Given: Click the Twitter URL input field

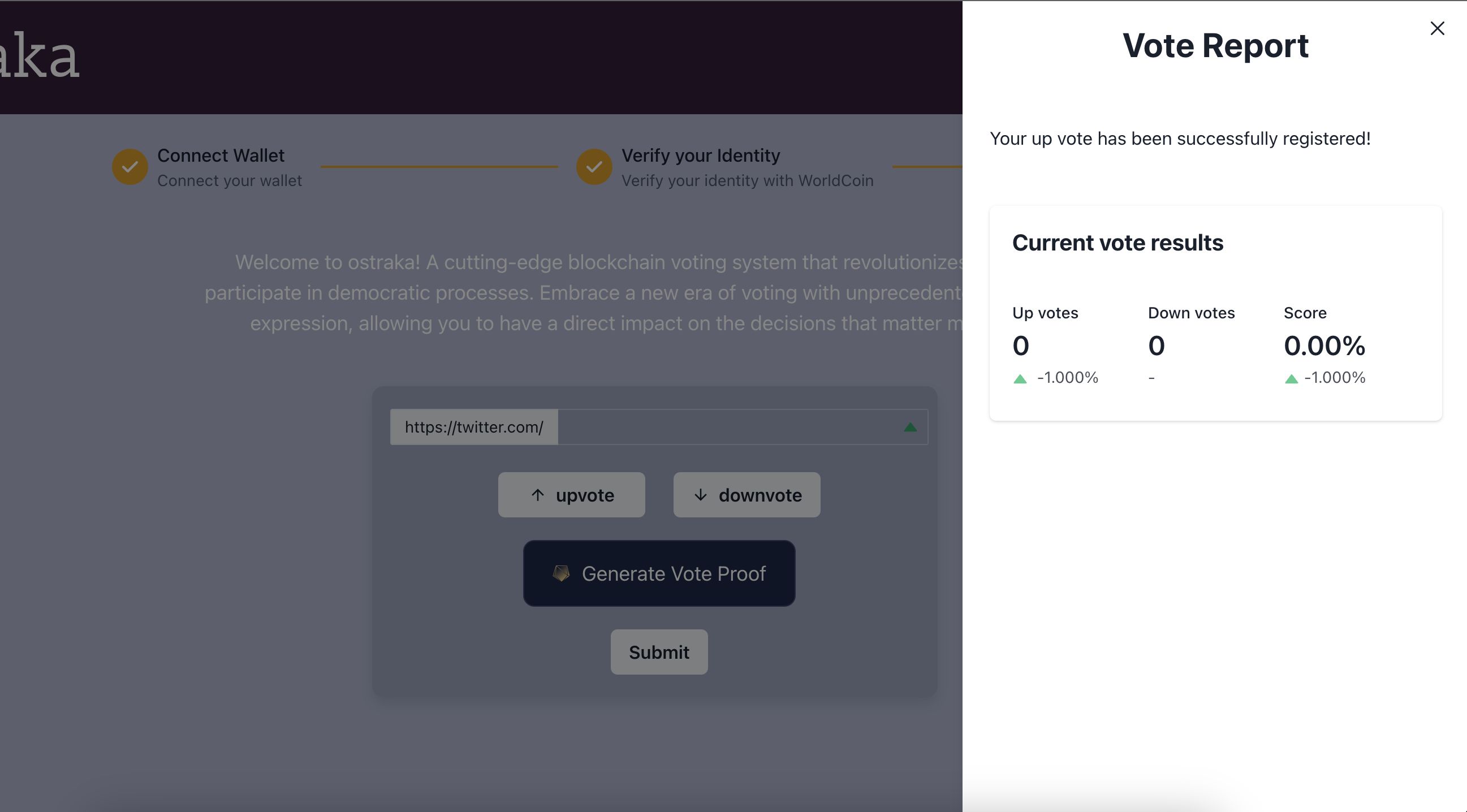Looking at the screenshot, I should (x=743, y=427).
